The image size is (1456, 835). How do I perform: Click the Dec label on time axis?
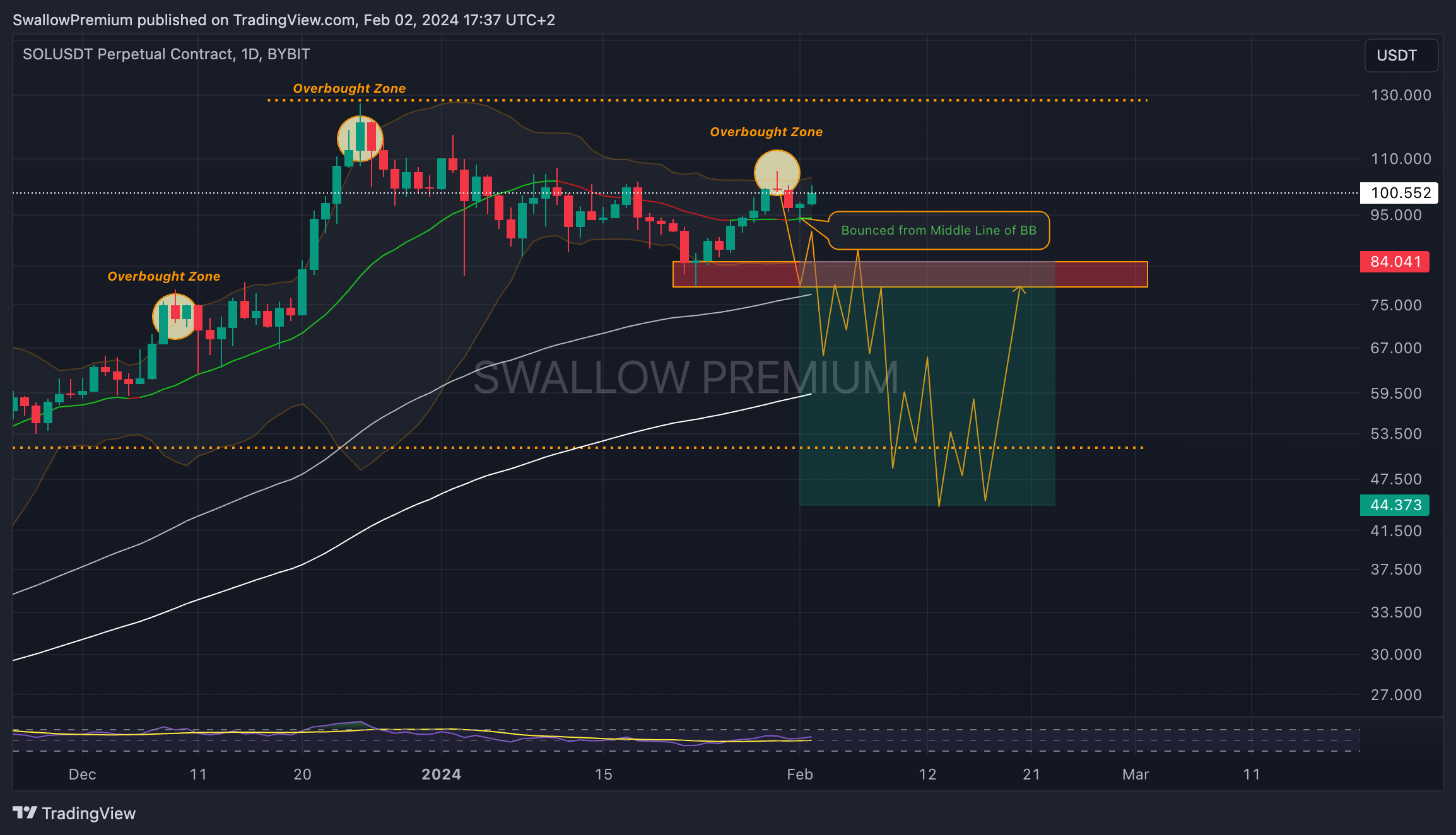[83, 774]
